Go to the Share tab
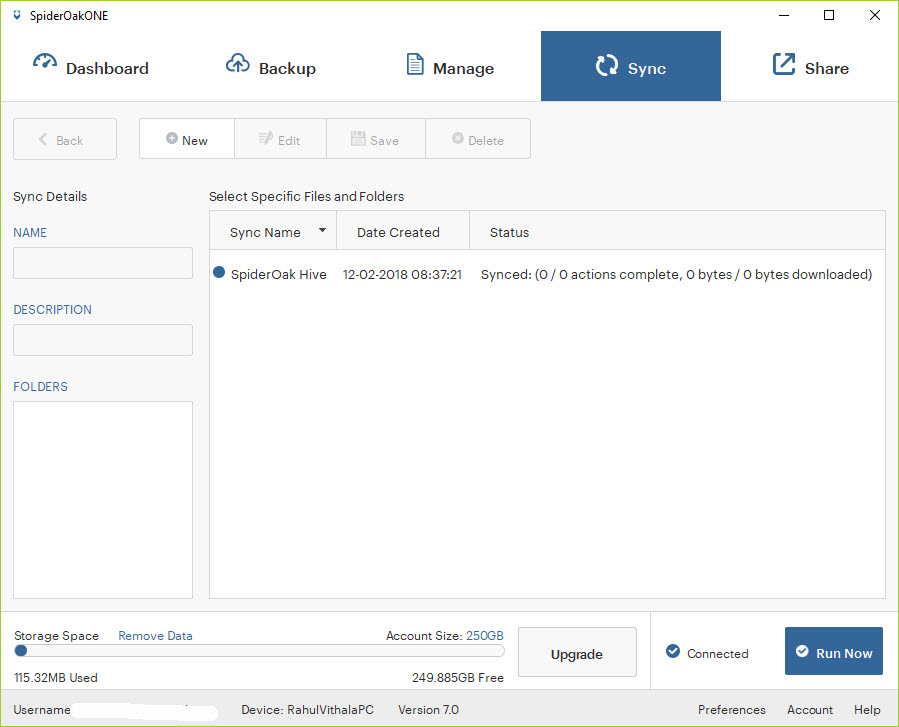Image resolution: width=899 pixels, height=727 pixels. [x=810, y=67]
